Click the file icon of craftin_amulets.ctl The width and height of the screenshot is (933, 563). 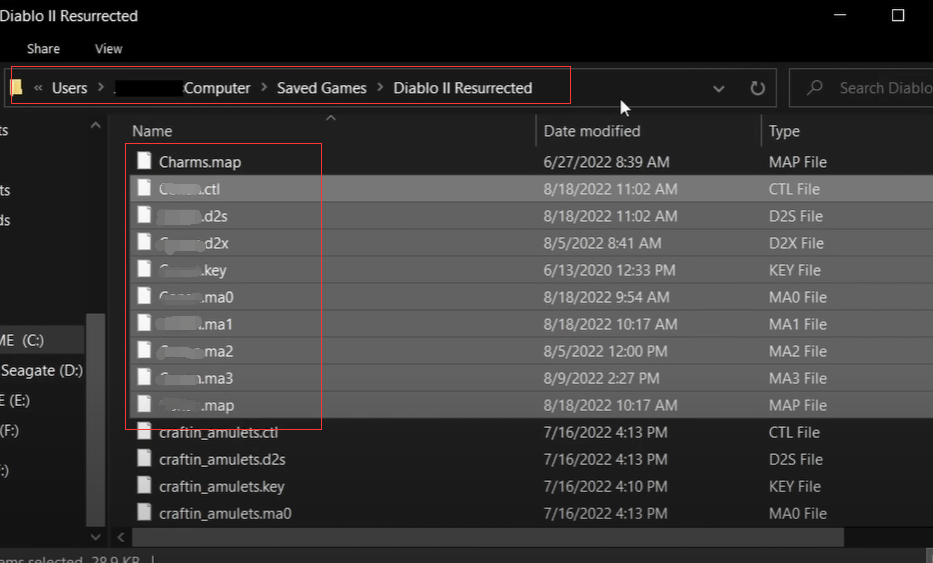coord(144,431)
